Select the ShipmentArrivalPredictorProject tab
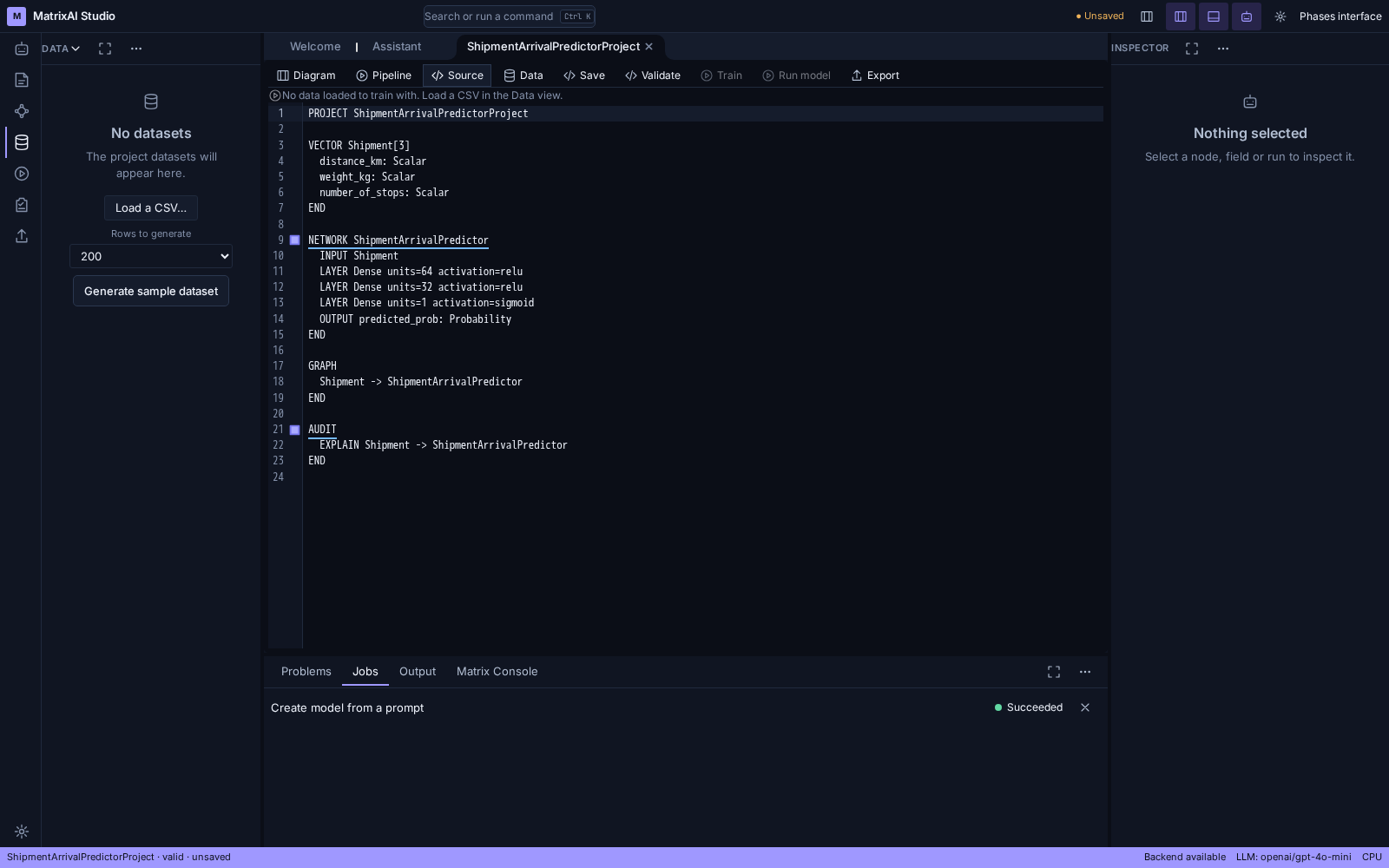Viewport: 1389px width, 868px height. (553, 47)
